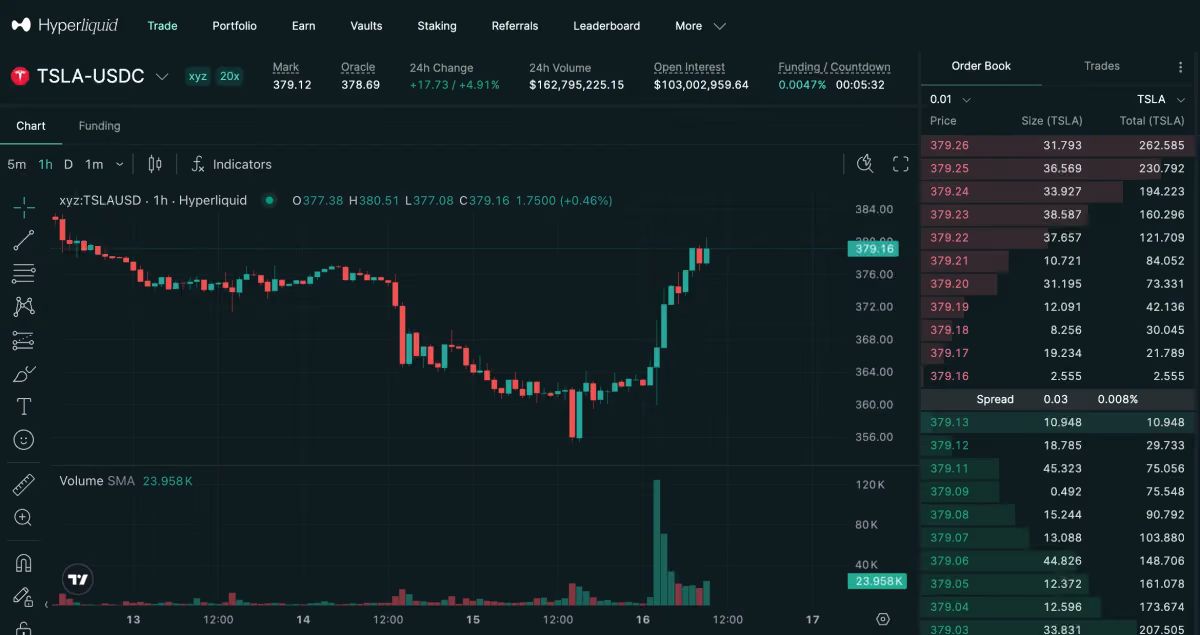Click the $162,795,225.15 24h volume value

[576, 85]
